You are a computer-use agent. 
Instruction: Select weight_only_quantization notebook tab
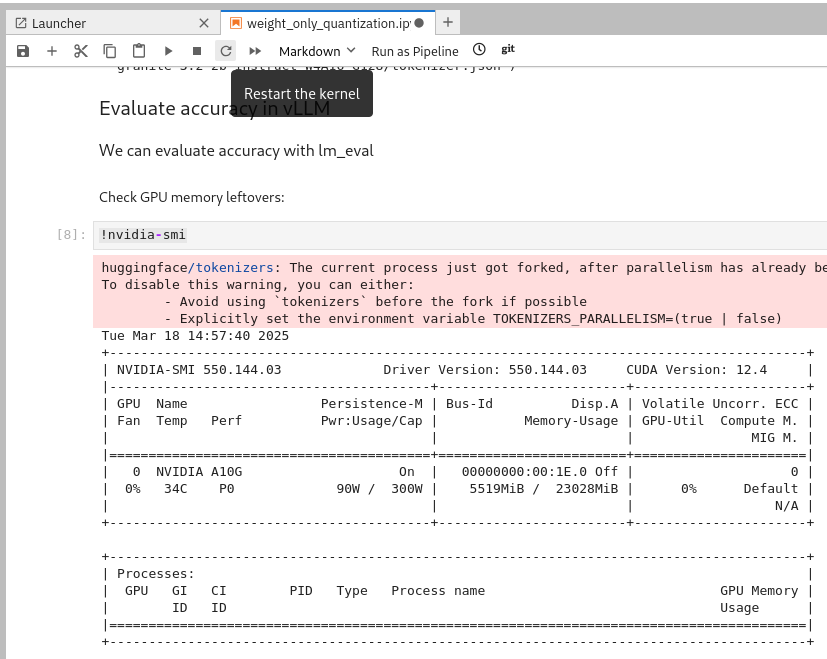328,23
